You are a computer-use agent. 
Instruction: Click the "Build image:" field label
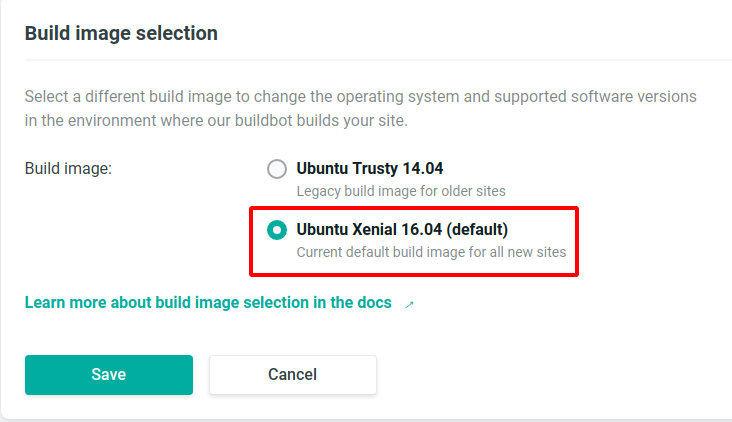click(68, 169)
